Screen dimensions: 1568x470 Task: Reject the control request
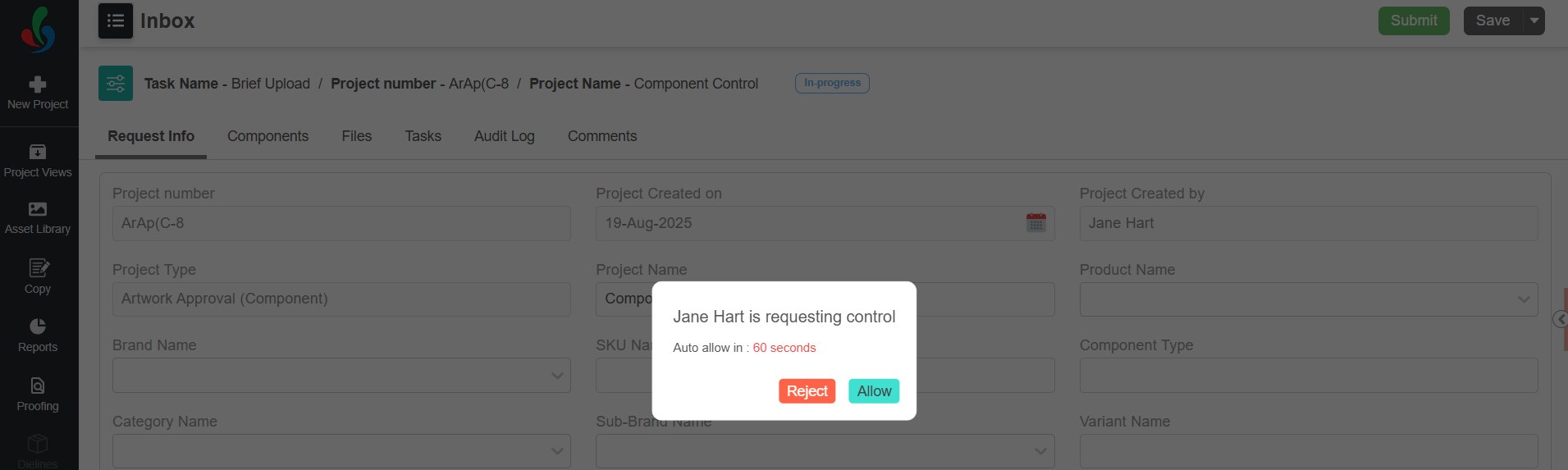(x=807, y=391)
